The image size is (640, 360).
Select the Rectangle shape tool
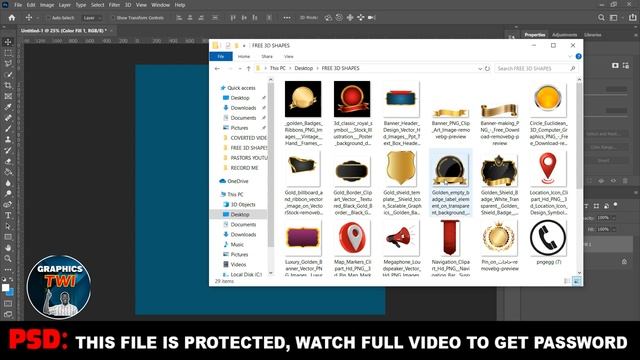8,237
